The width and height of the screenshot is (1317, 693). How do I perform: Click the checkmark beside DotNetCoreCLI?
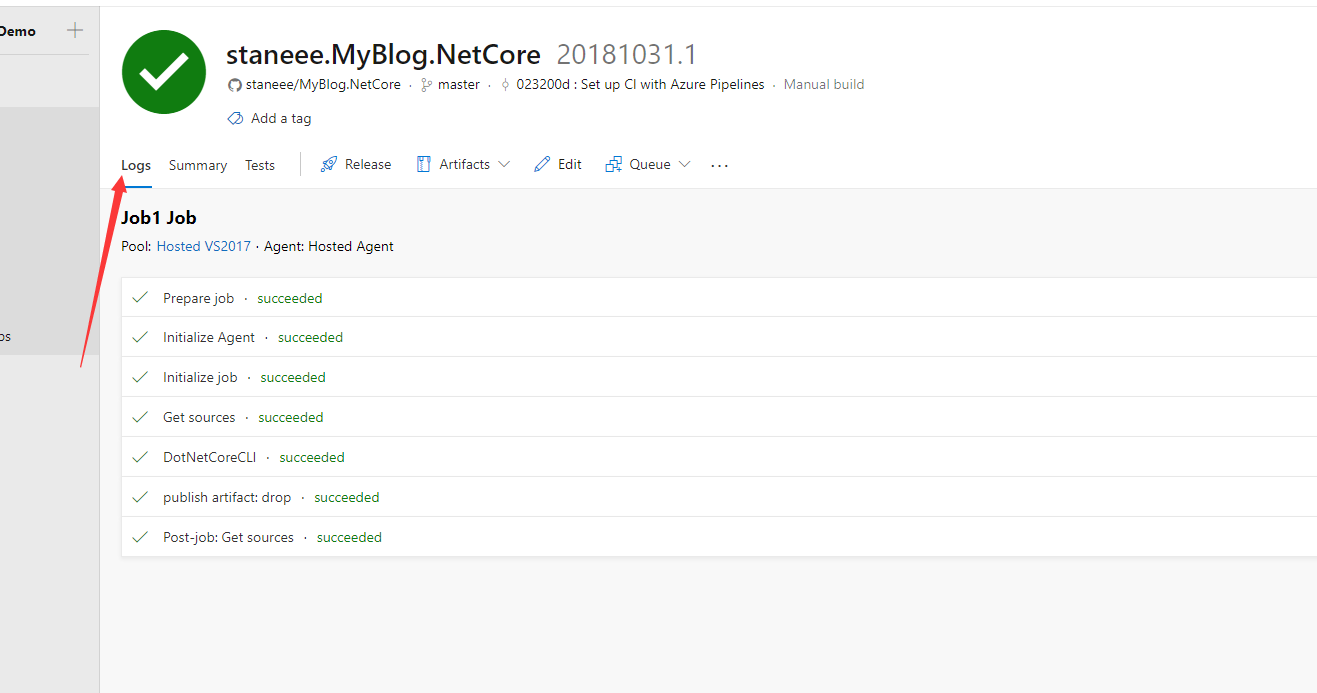[140, 457]
